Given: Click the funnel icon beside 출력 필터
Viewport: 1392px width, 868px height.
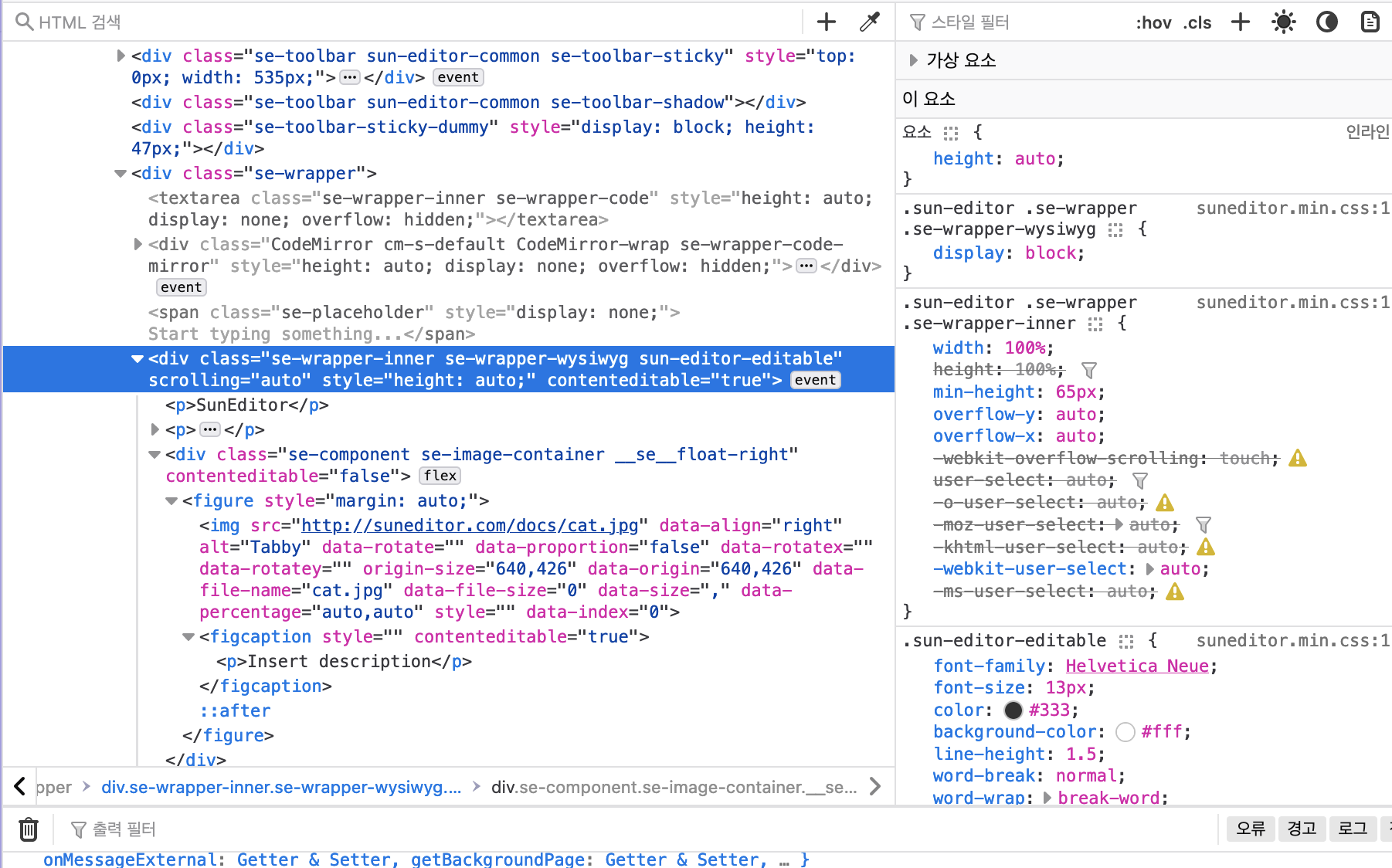Looking at the screenshot, I should pyautogui.click(x=79, y=829).
